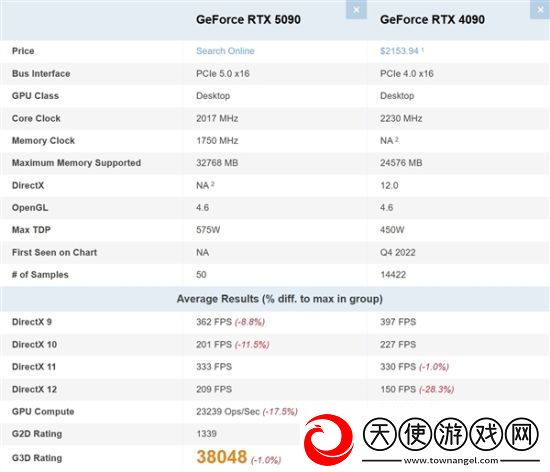Click the DirectX row label

coord(28,185)
